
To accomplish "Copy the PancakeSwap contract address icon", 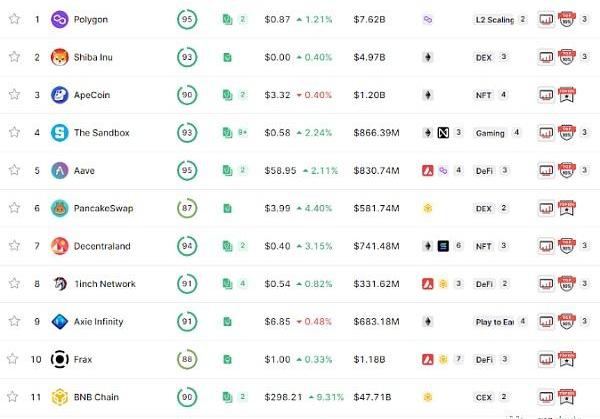I will [227, 209].
